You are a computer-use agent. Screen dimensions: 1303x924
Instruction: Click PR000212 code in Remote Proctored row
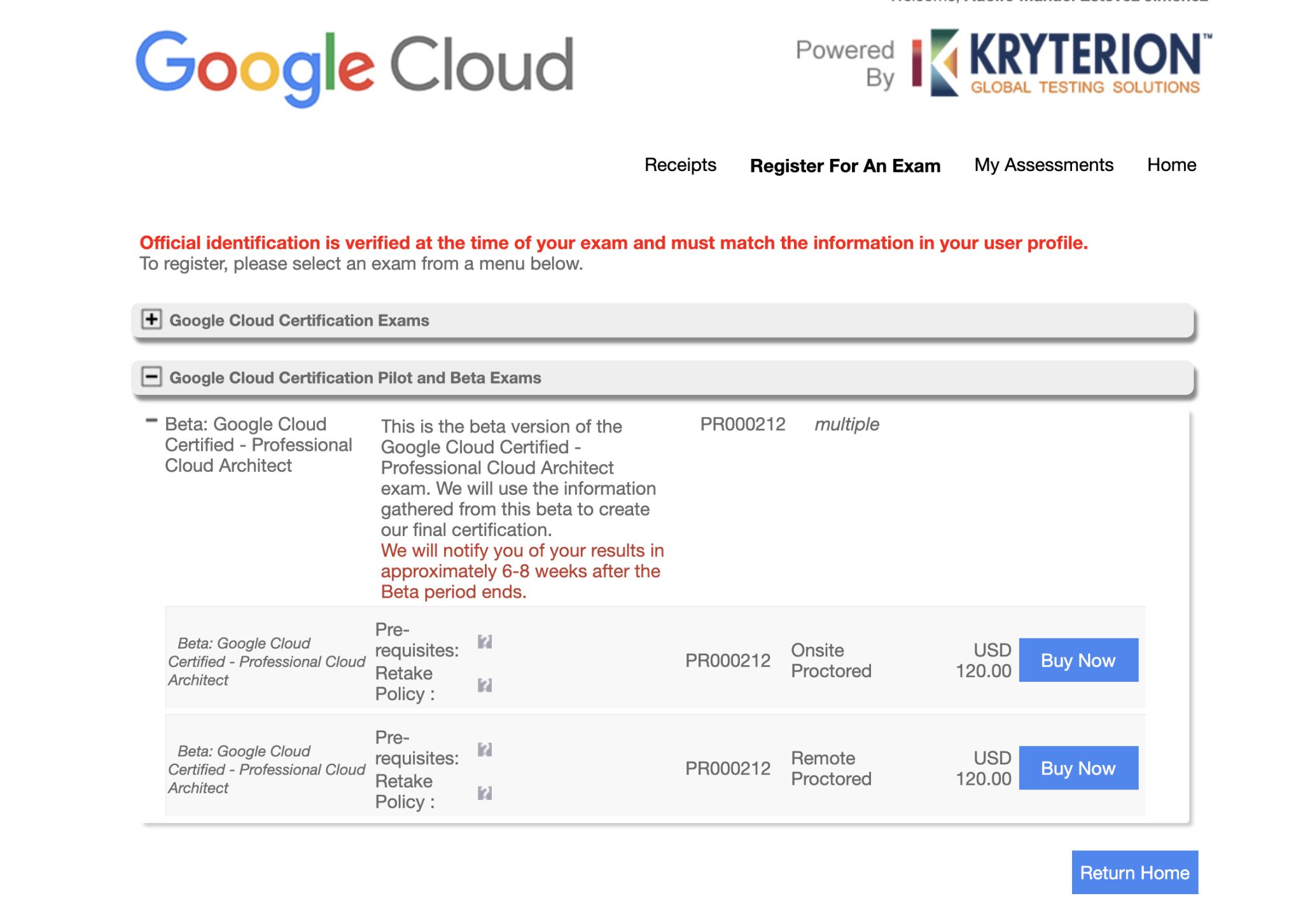(728, 769)
